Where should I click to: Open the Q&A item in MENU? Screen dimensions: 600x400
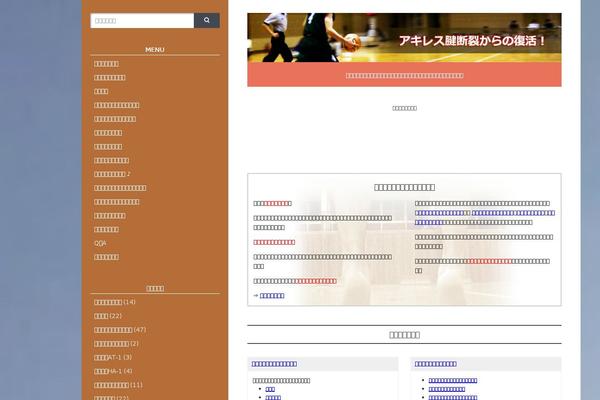pyautogui.click(x=100, y=243)
